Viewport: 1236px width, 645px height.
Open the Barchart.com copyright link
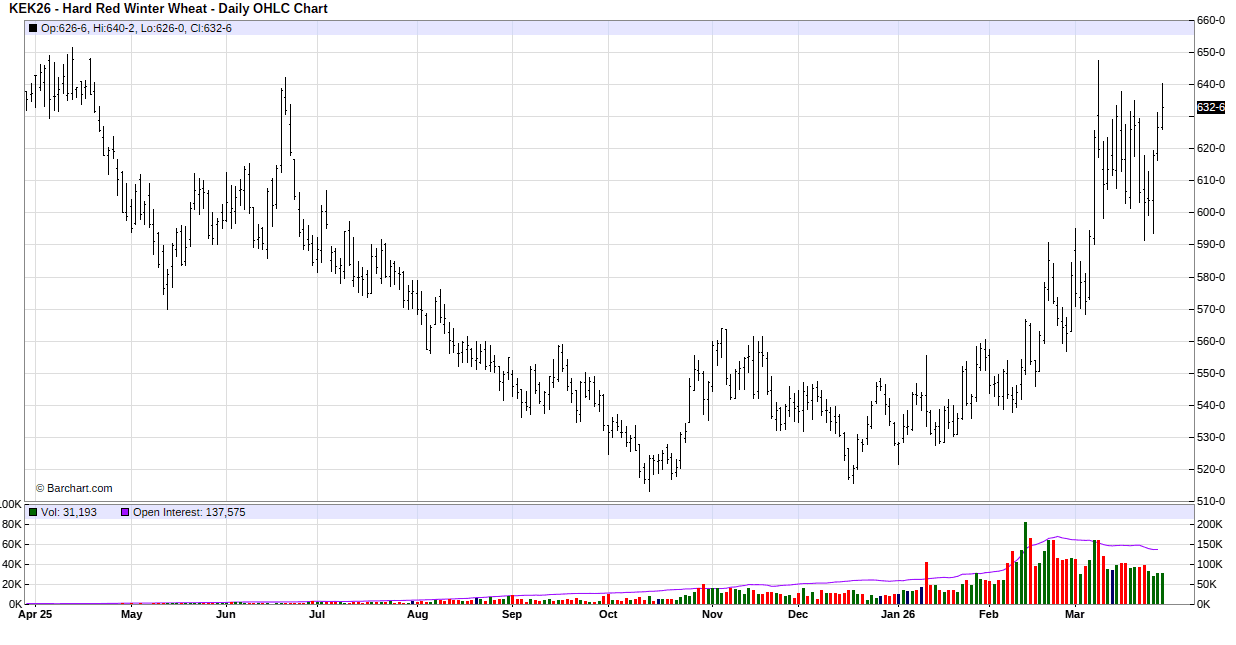click(74, 488)
